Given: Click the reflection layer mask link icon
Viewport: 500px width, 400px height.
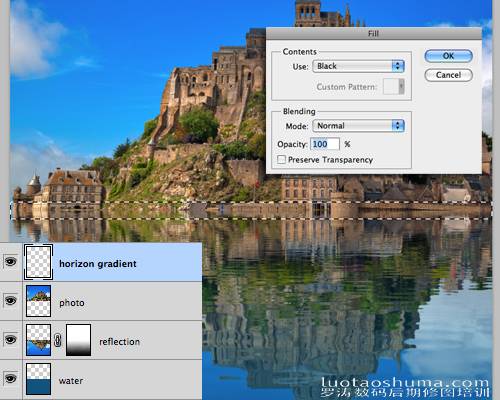Looking at the screenshot, I should pyautogui.click(x=58, y=340).
